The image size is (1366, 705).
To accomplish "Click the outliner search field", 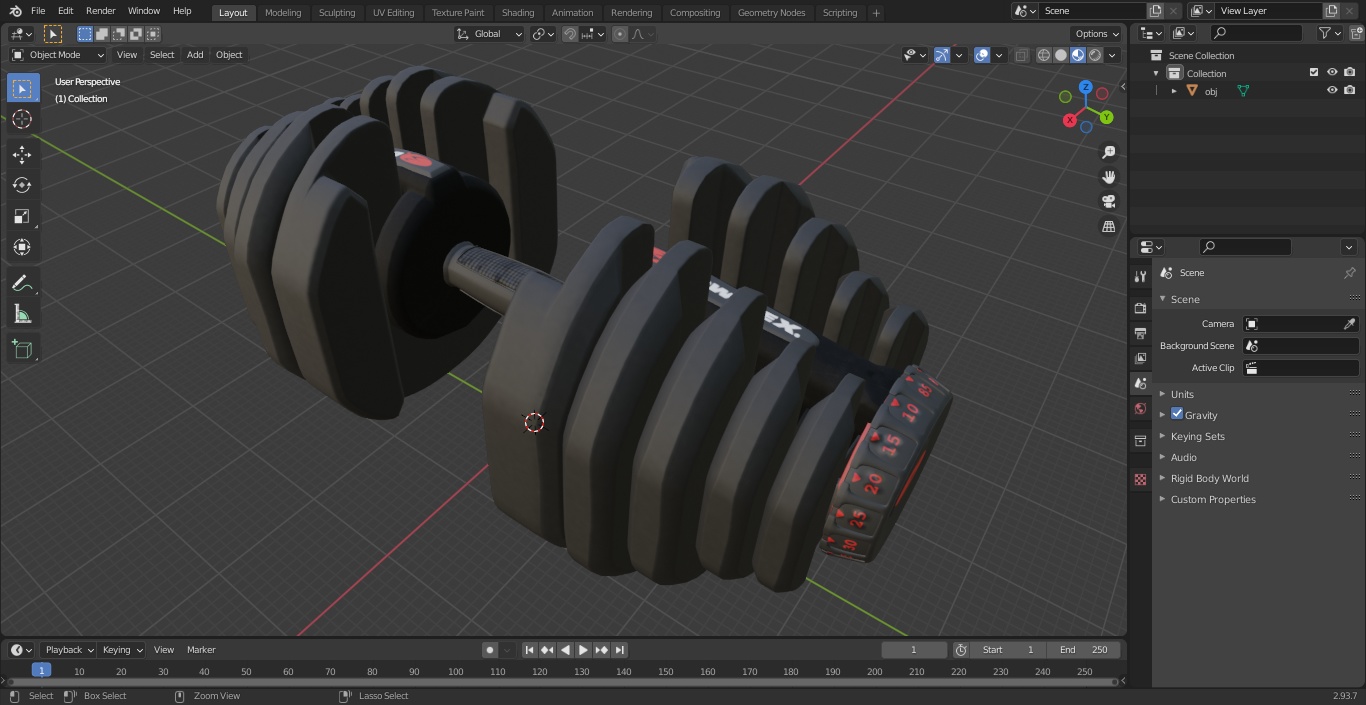I will [1256, 33].
